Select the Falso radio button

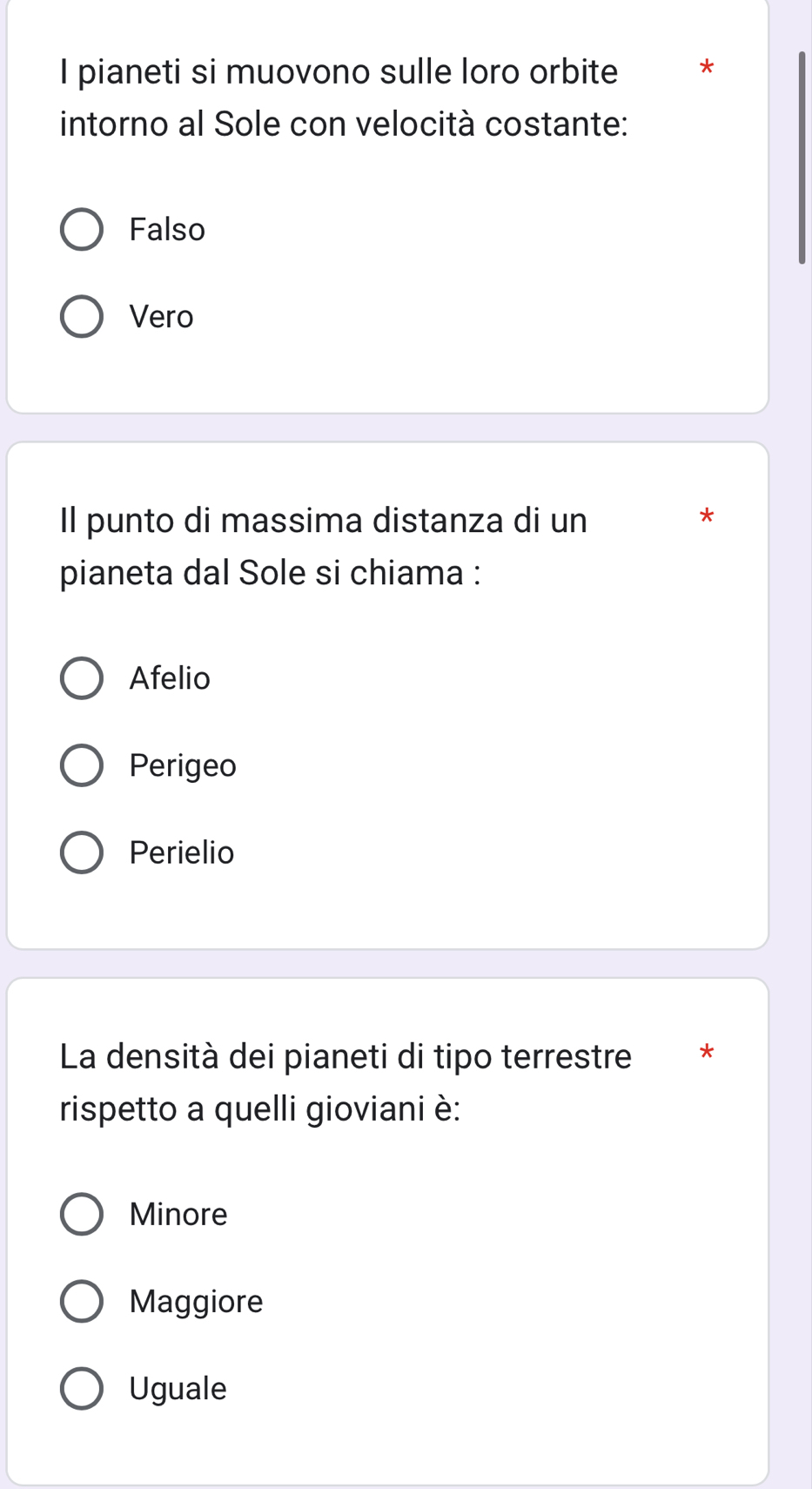click(82, 230)
